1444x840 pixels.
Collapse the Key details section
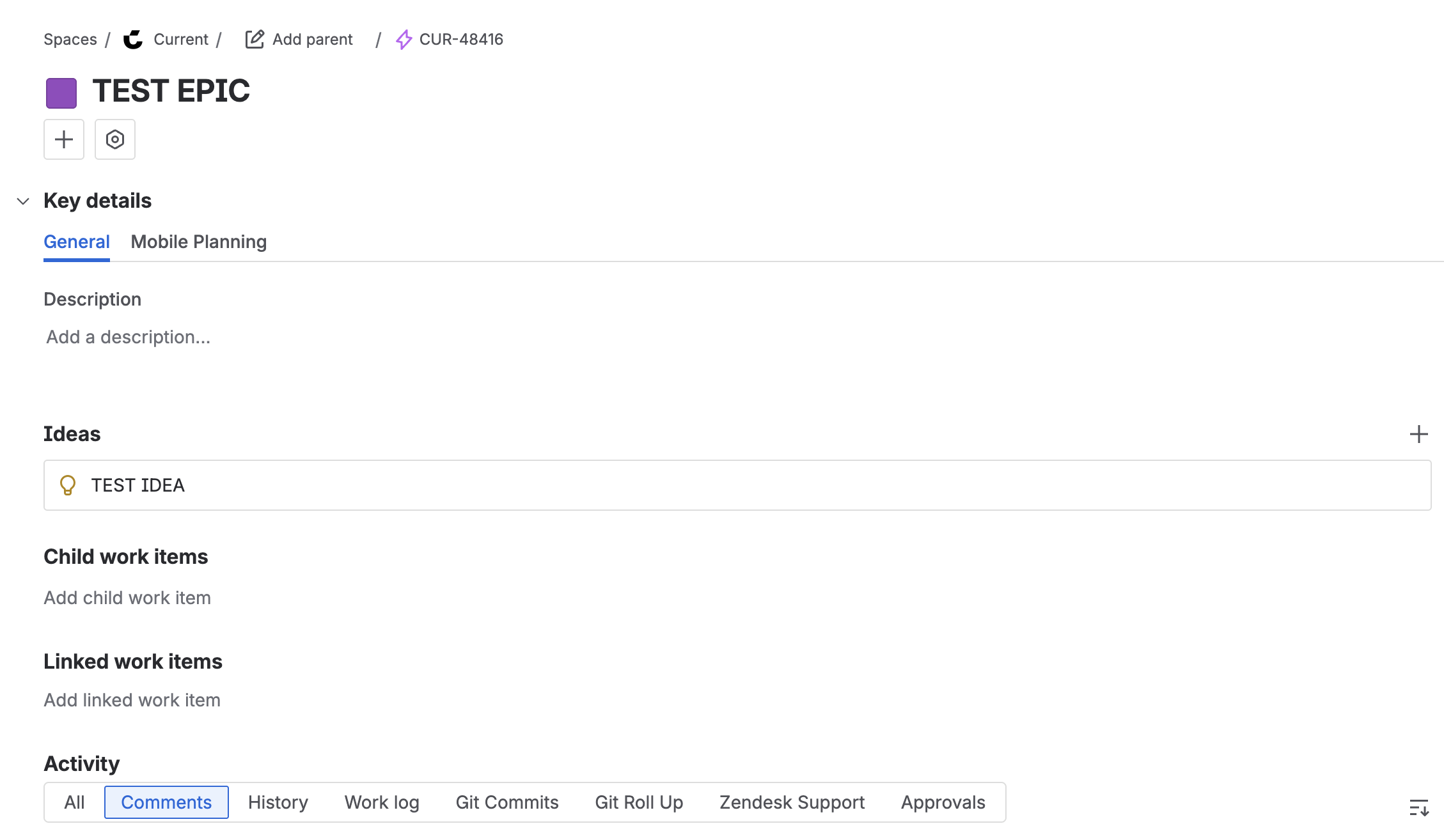click(x=23, y=201)
